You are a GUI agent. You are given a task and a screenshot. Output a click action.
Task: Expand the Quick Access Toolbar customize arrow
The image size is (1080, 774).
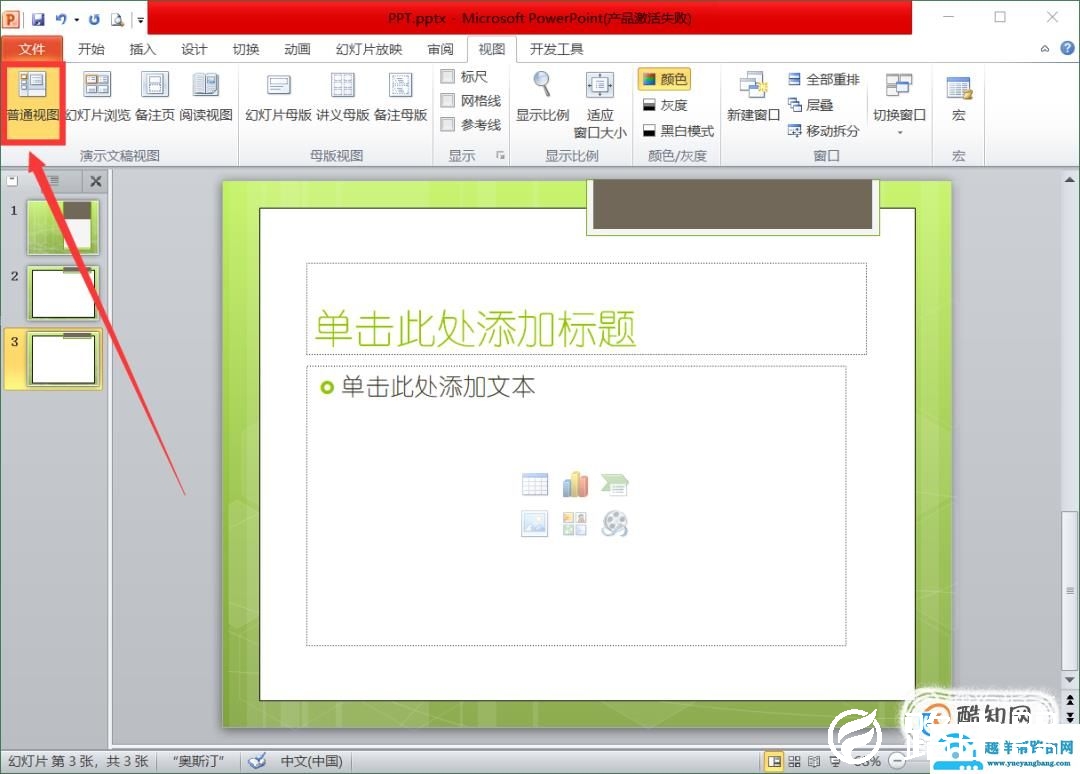coord(140,19)
